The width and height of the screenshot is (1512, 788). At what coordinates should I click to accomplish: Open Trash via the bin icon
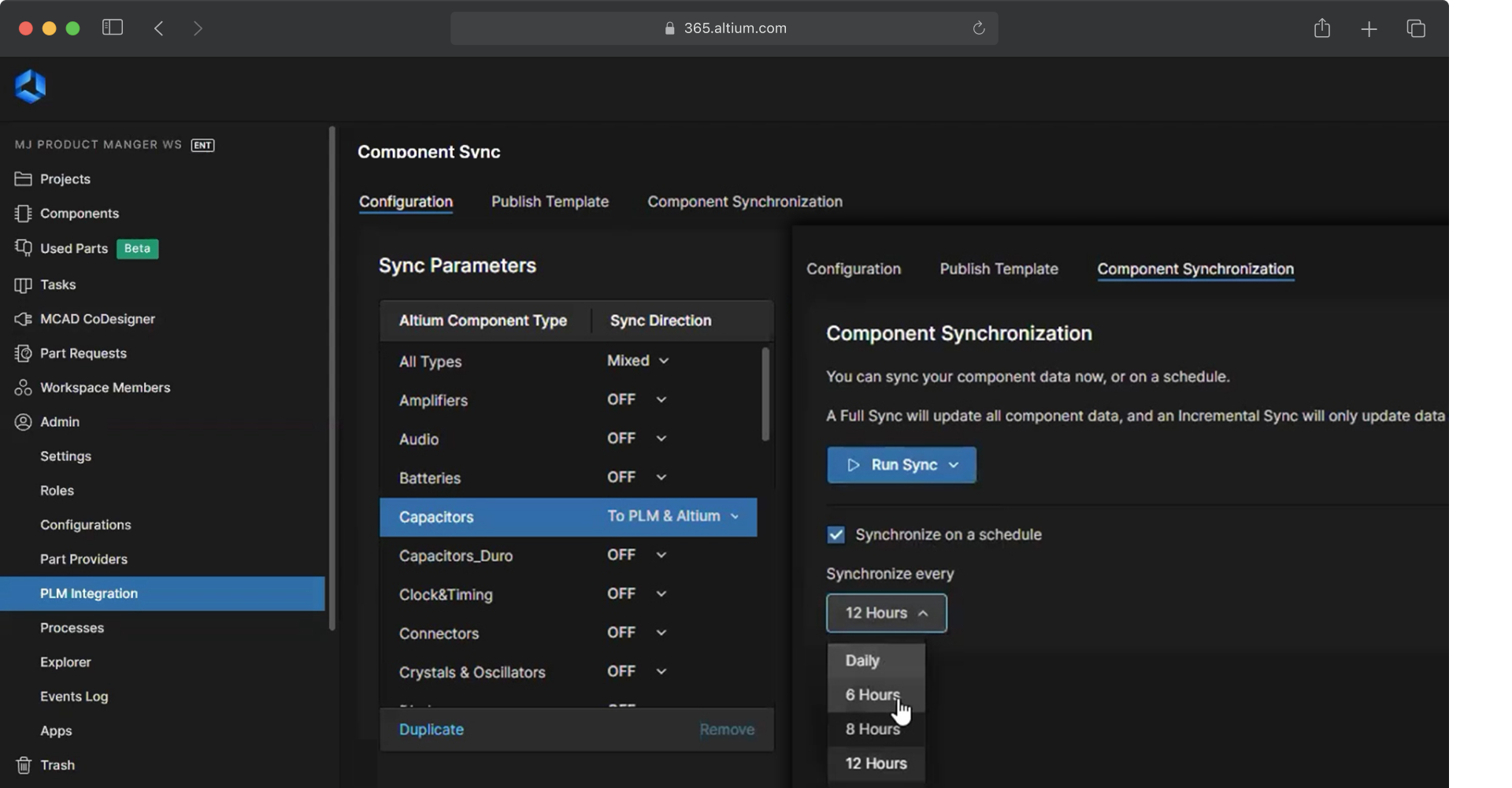(x=23, y=765)
